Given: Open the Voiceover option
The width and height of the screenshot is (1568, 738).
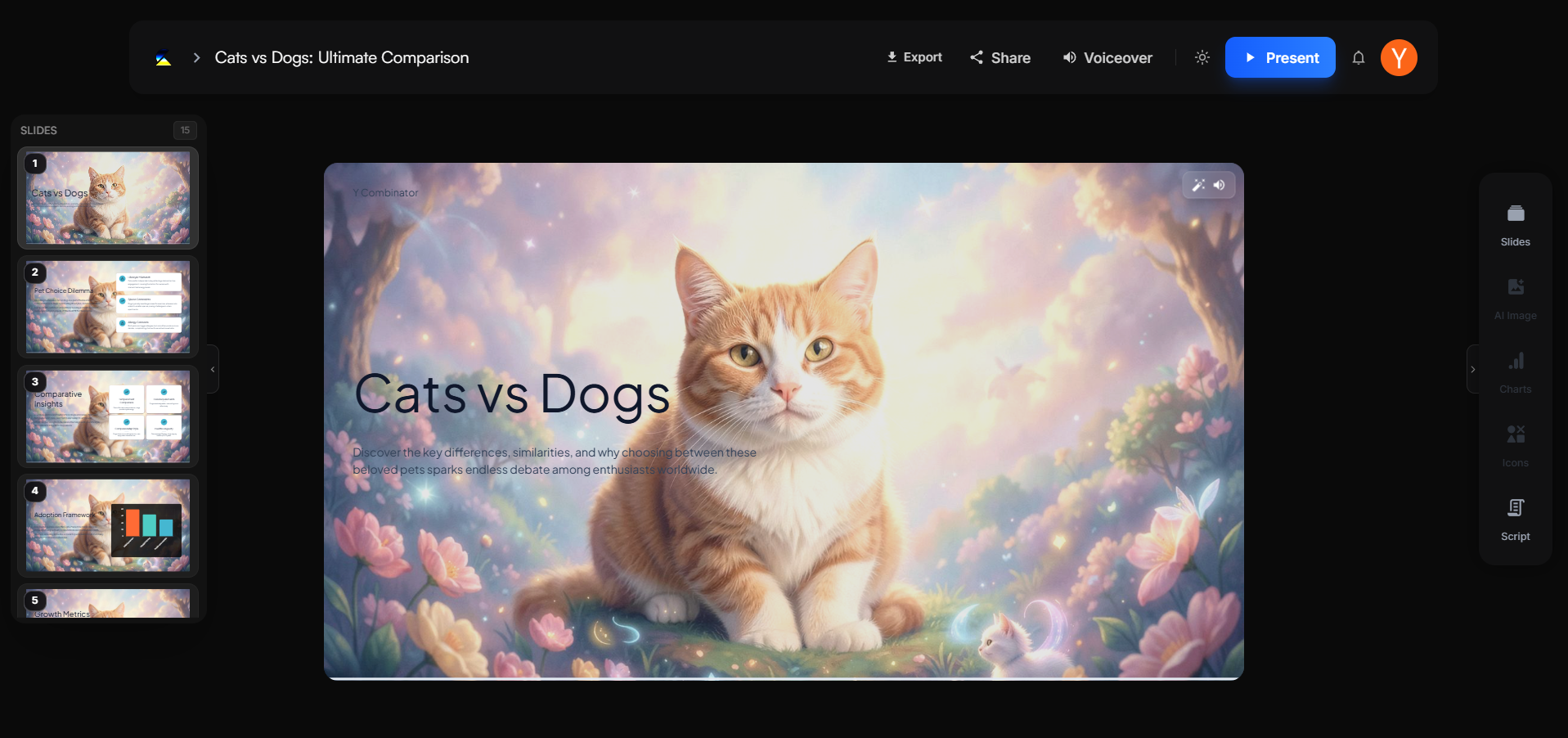Looking at the screenshot, I should pos(1107,58).
